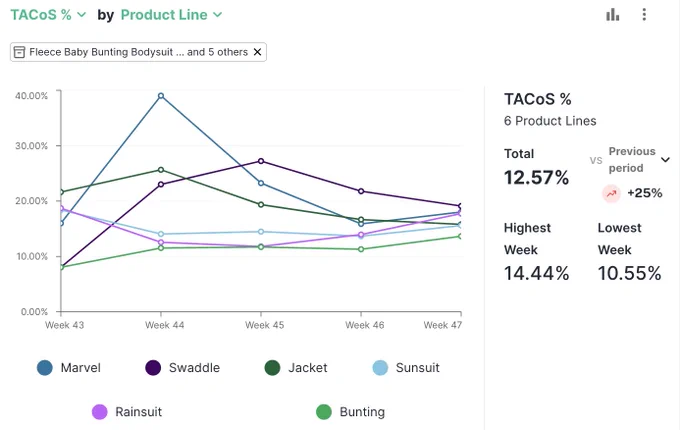Toggle the Sunsuit legend color dot

click(x=380, y=368)
